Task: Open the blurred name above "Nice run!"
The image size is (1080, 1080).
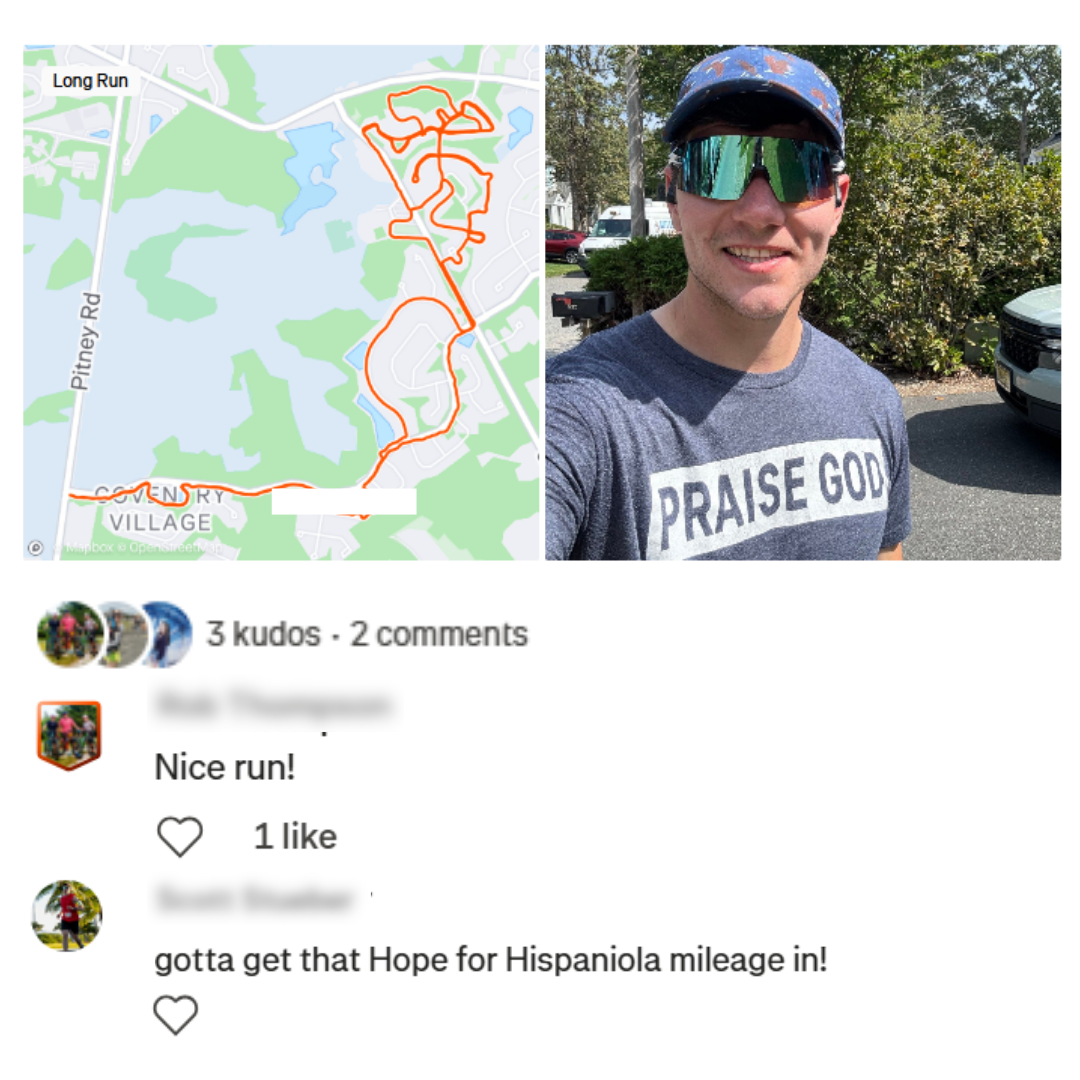Action: 273,704
